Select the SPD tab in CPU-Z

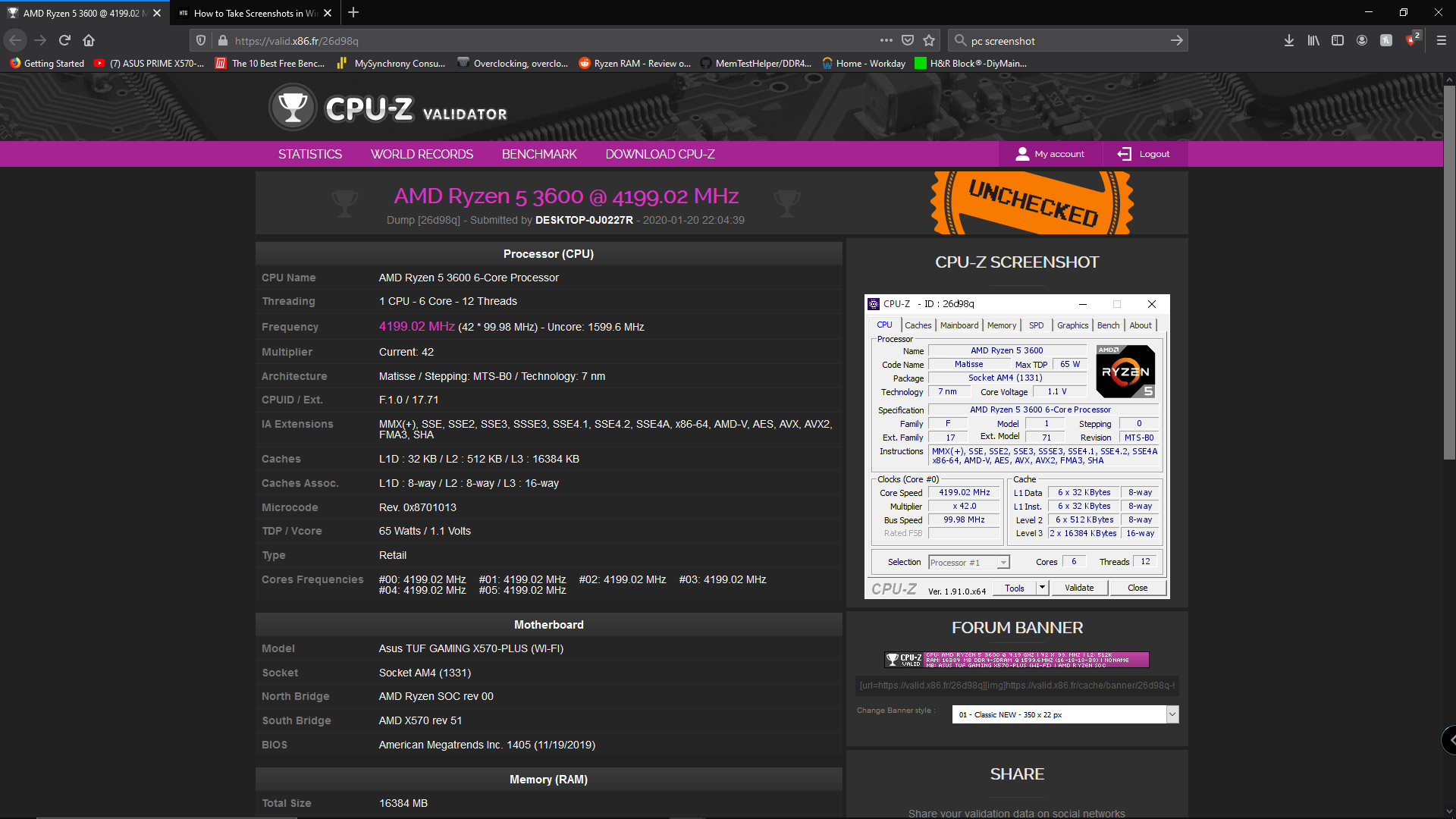pyautogui.click(x=1036, y=325)
